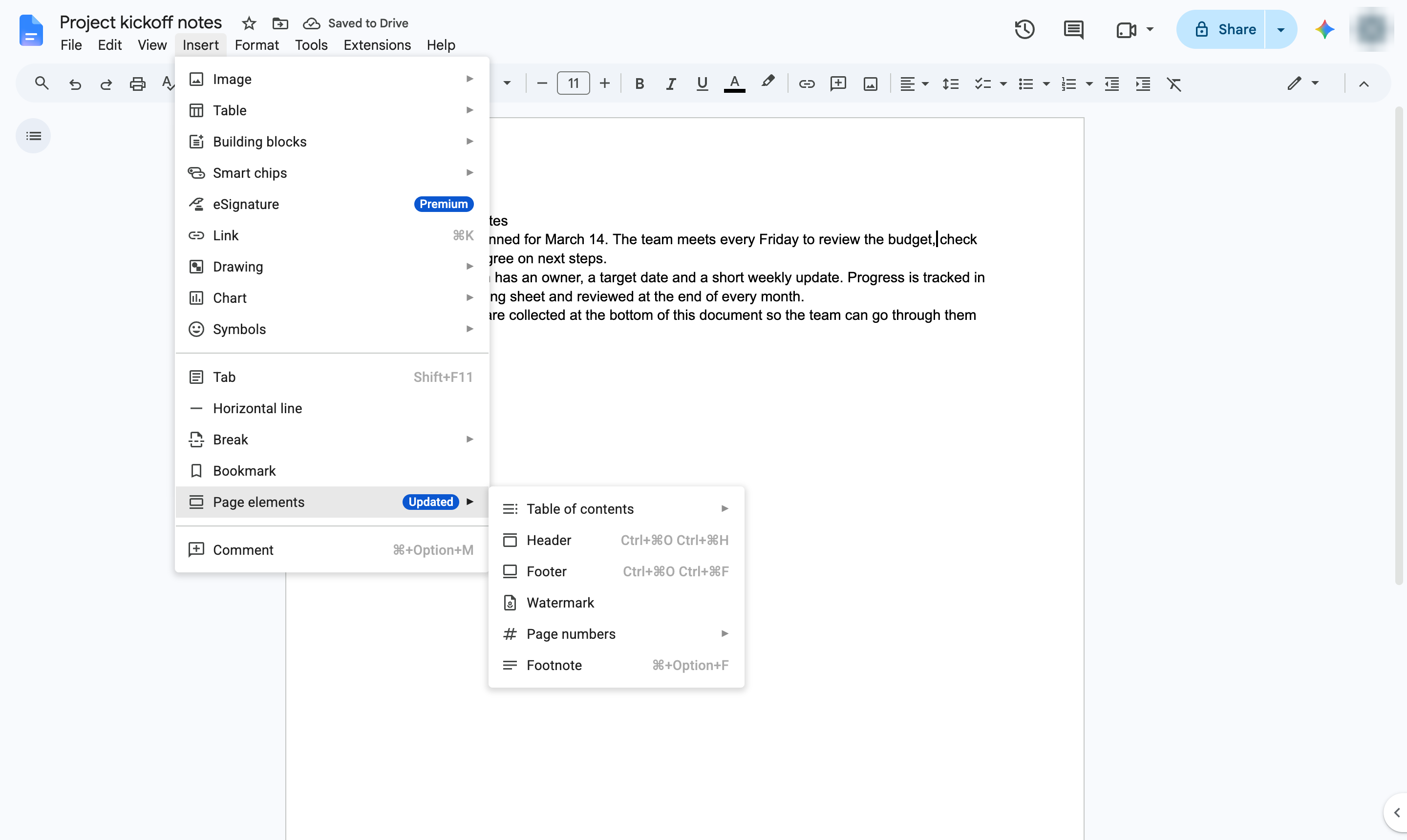Open checklist menu dropdown arrow
The height and width of the screenshot is (840, 1407).
1003,84
